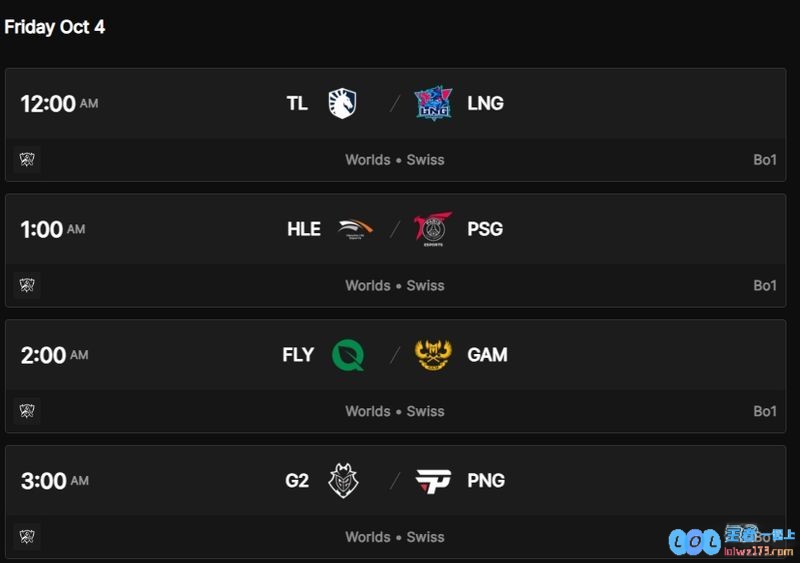
Task: Click the LNG Esports team logo
Action: (433, 103)
